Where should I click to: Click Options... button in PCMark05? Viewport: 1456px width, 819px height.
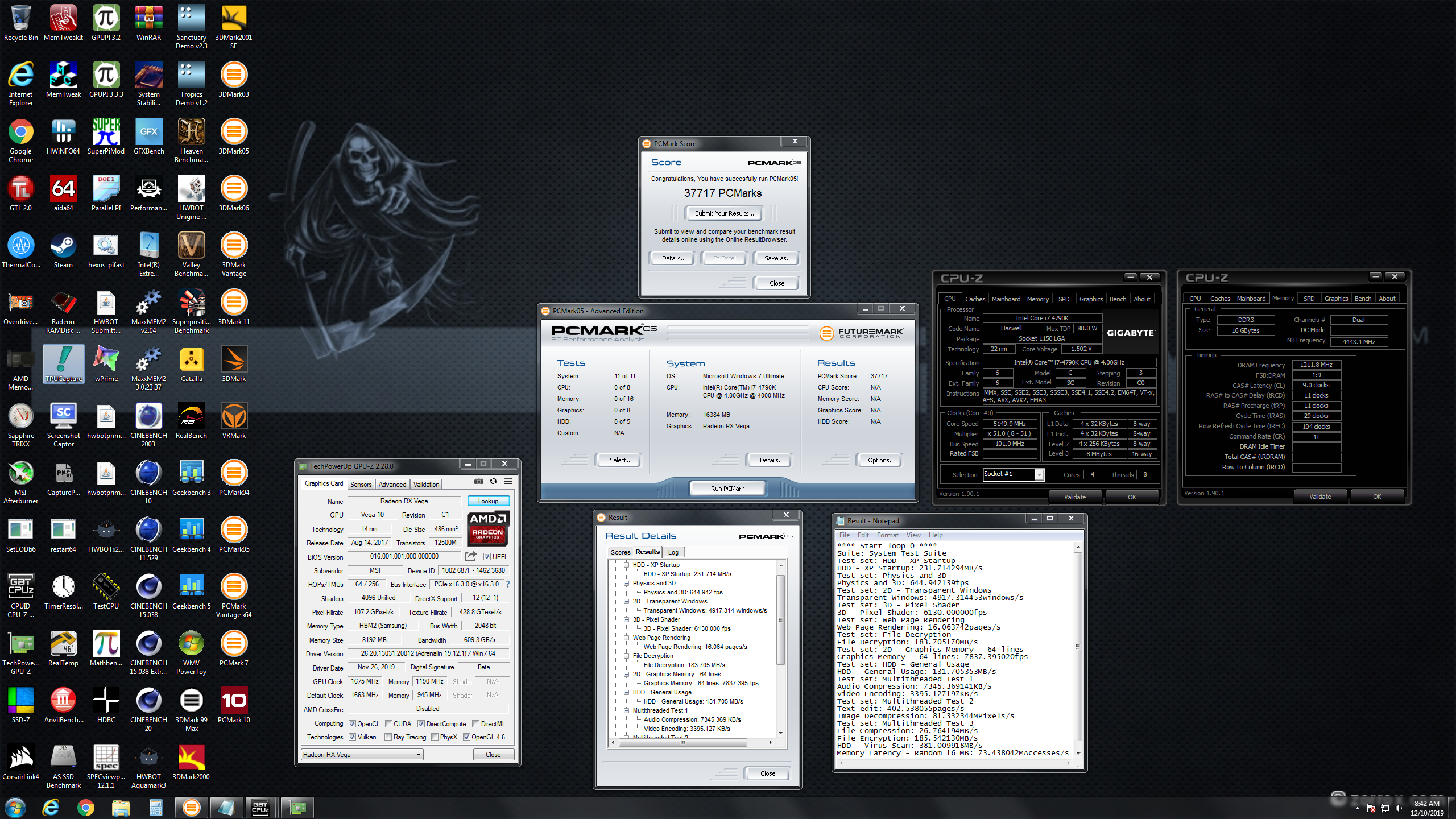pyautogui.click(x=880, y=460)
